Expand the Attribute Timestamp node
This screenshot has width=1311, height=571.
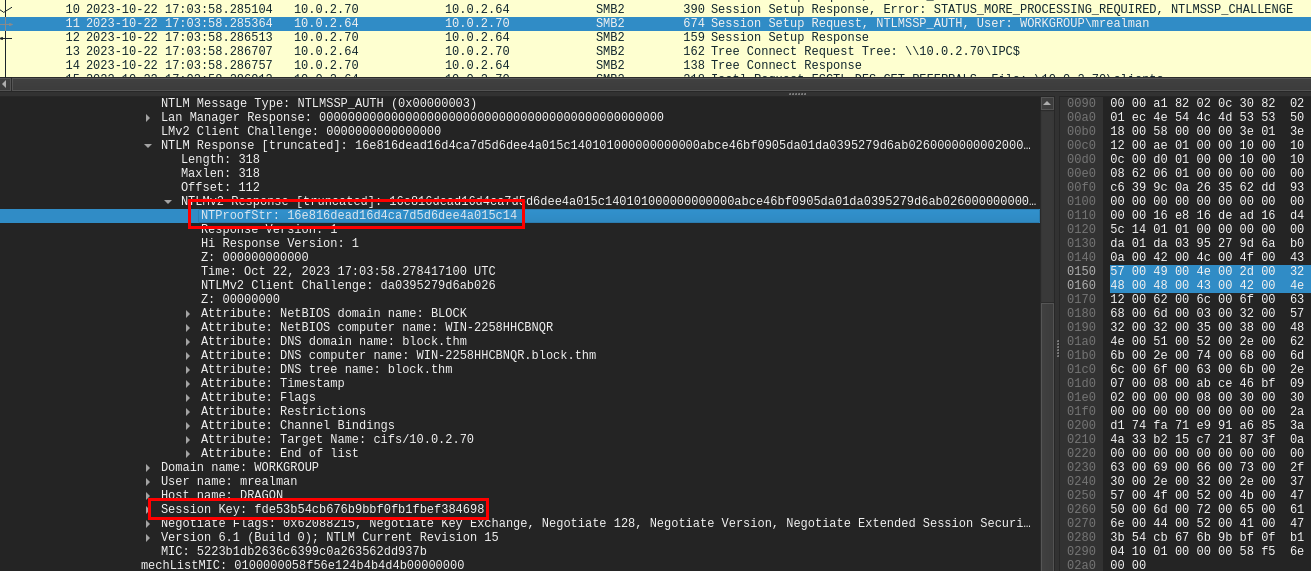pos(188,384)
